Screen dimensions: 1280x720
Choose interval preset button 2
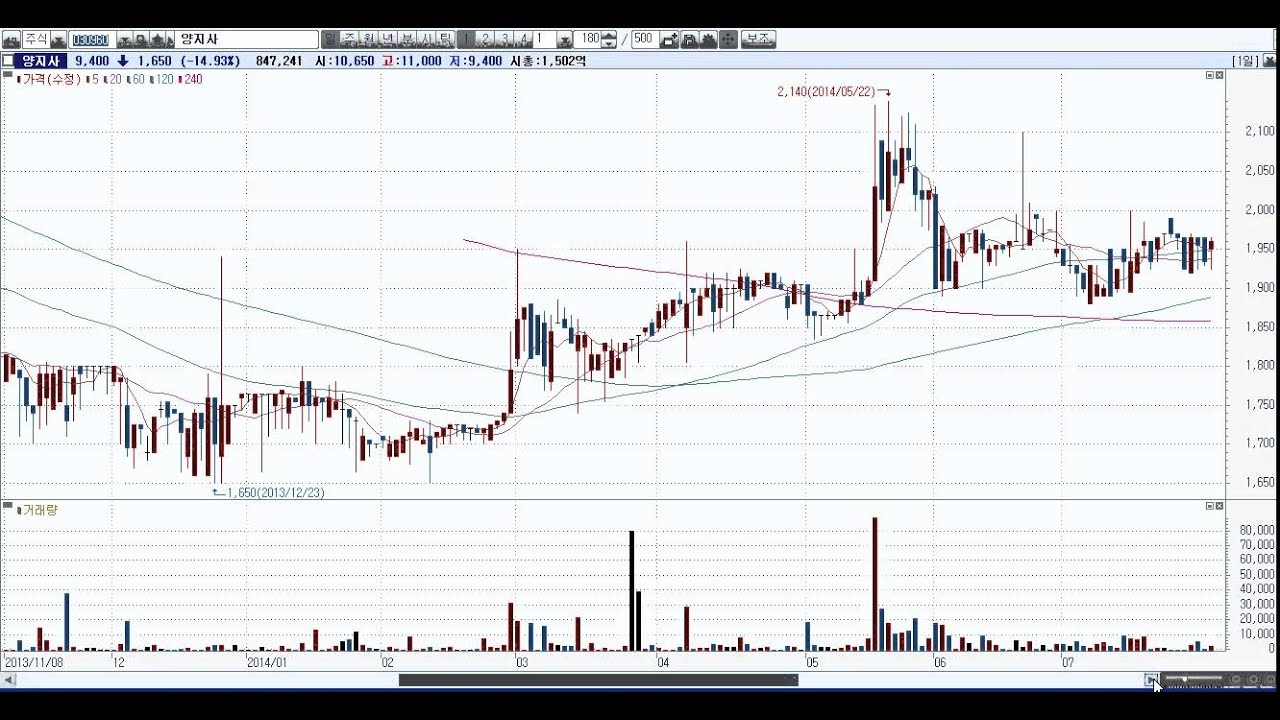(x=485, y=40)
